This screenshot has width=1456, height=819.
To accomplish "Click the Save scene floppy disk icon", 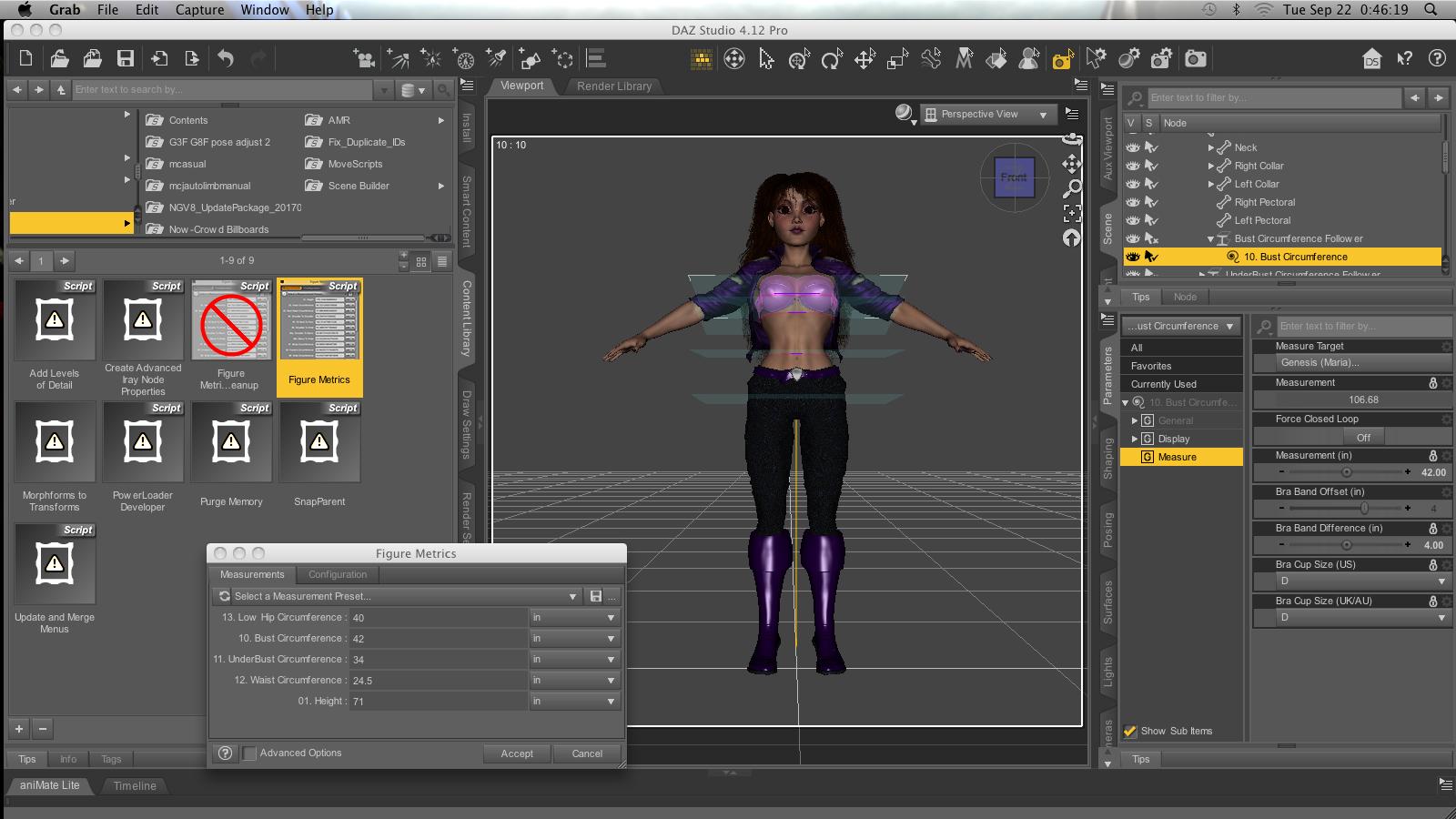I will coord(126,59).
